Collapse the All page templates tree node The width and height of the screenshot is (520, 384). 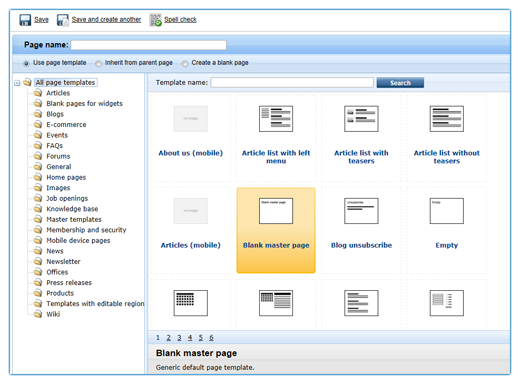17,83
